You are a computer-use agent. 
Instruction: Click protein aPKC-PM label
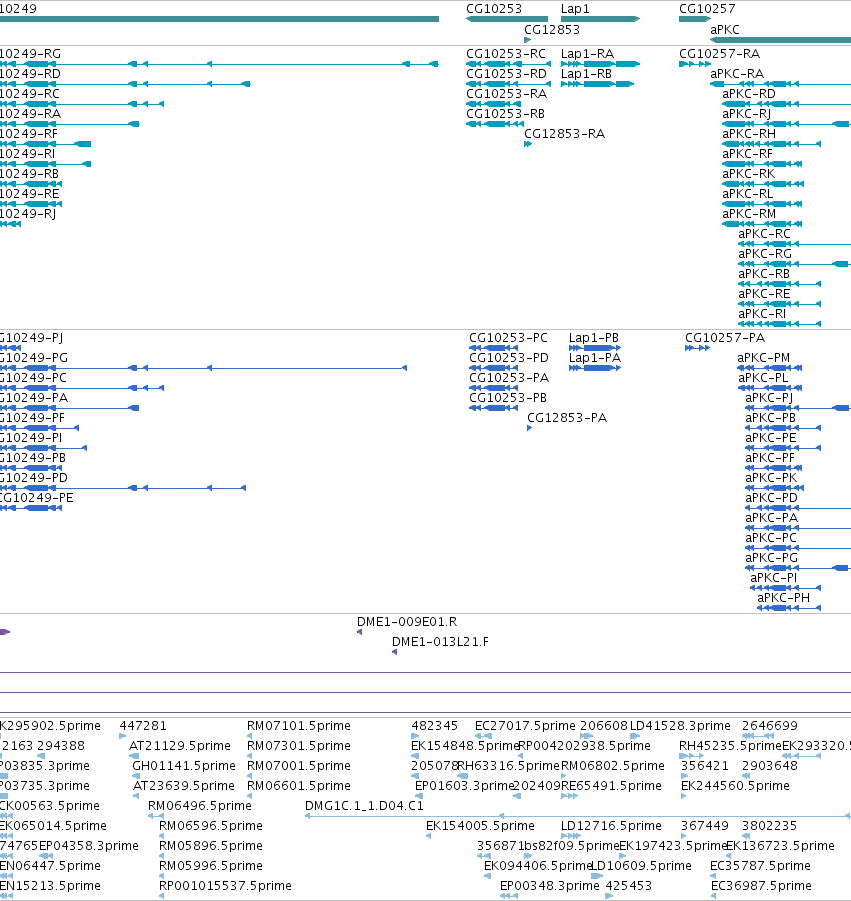pos(764,357)
